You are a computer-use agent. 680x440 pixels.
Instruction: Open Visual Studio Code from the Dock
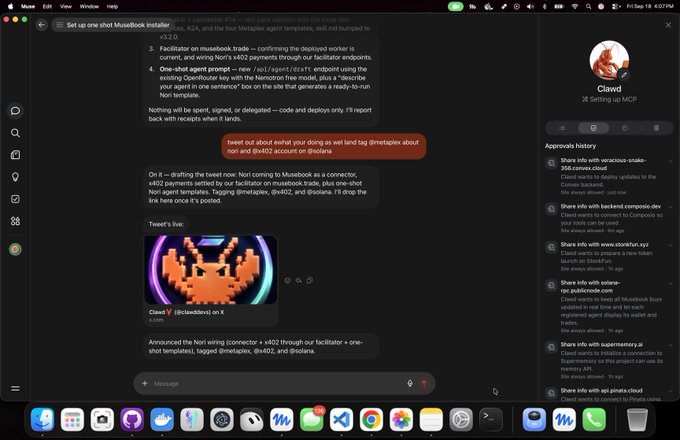pyautogui.click(x=341, y=420)
